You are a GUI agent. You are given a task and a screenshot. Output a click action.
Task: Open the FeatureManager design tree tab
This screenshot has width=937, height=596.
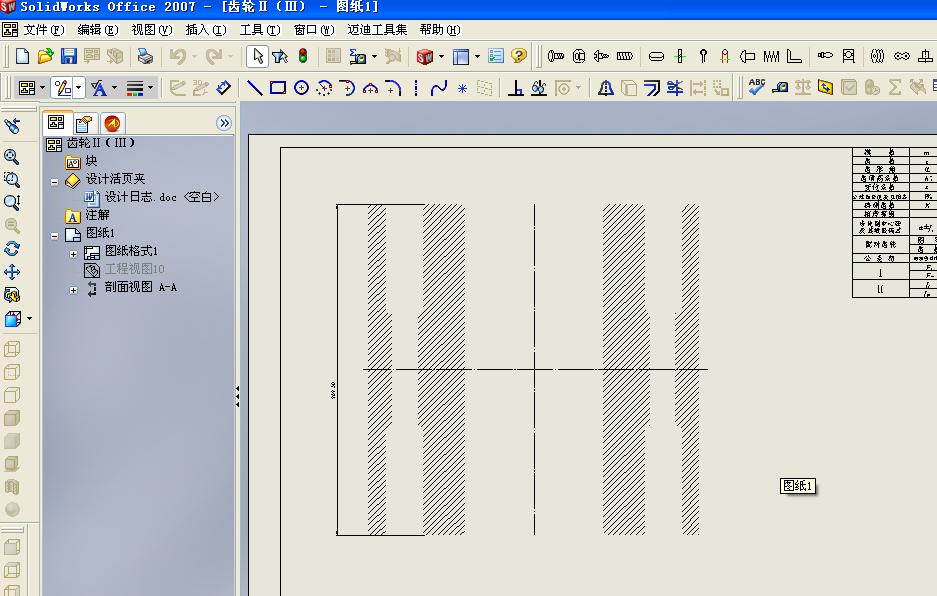pyautogui.click(x=57, y=123)
